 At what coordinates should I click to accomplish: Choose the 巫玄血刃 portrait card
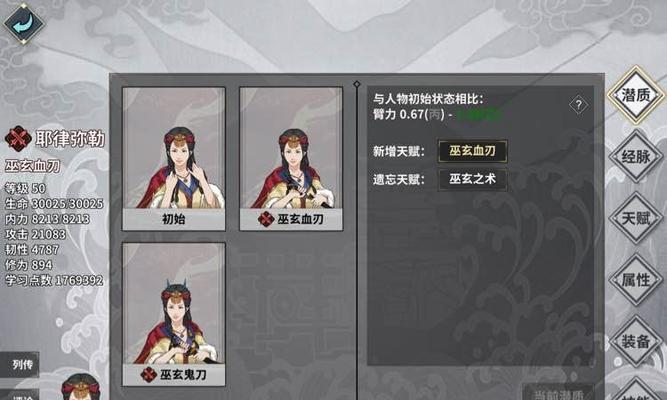[x=291, y=159]
